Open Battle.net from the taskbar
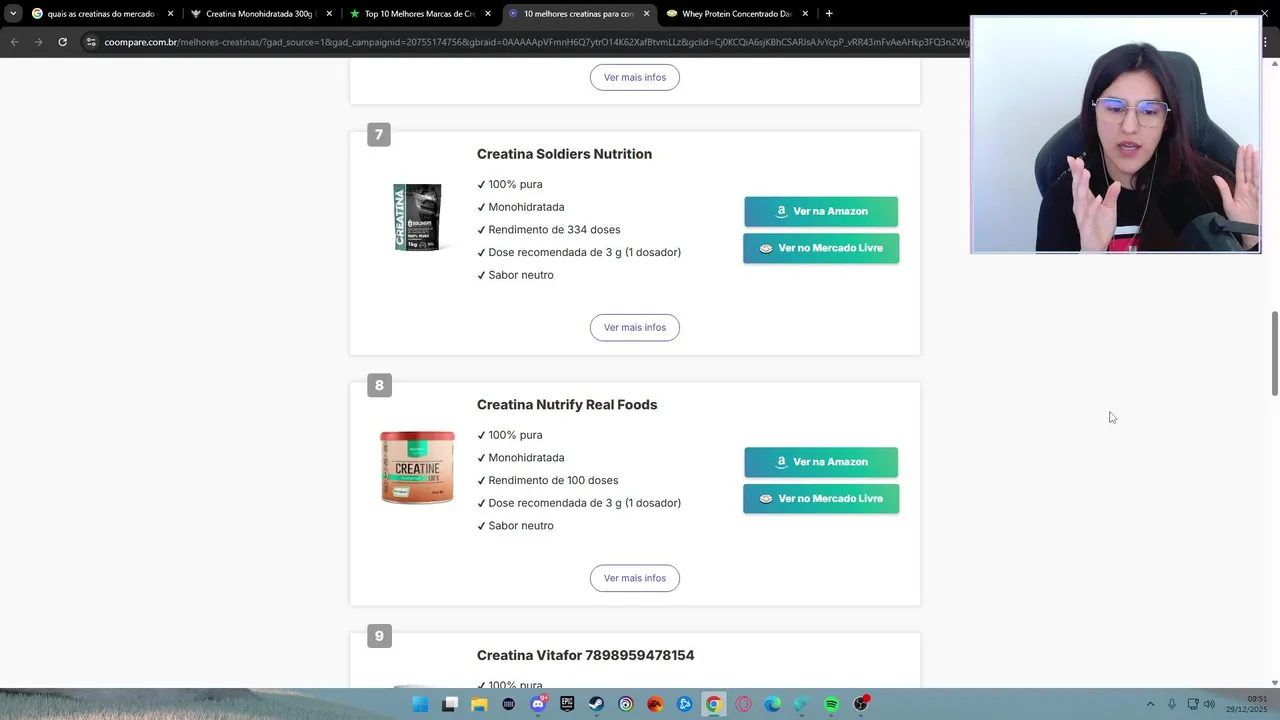Viewport: 1280px width, 720px height. [x=684, y=704]
